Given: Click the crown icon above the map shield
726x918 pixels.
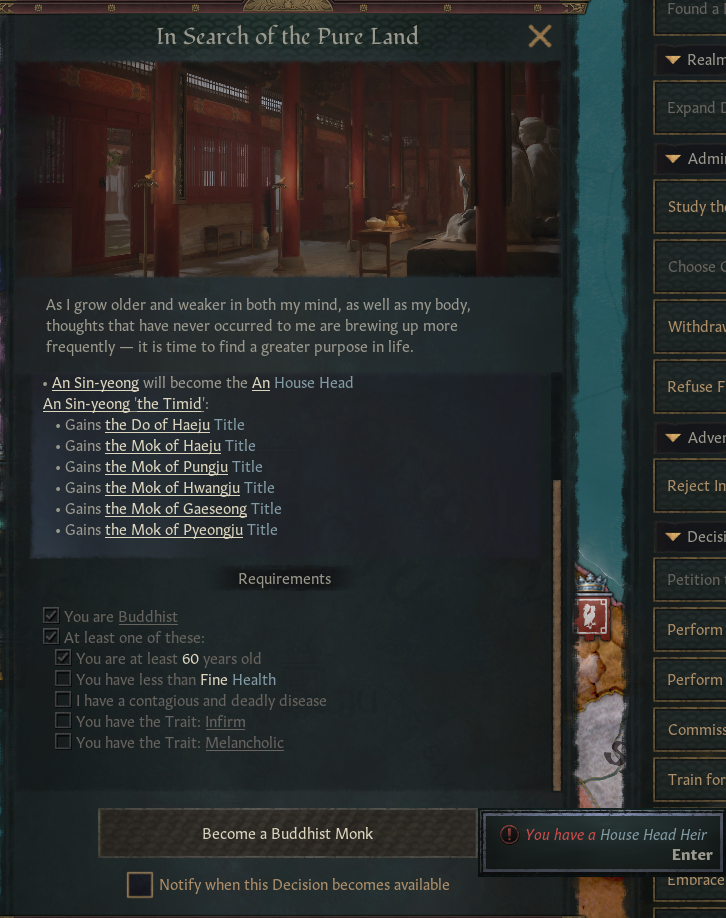Looking at the screenshot, I should tap(592, 583).
